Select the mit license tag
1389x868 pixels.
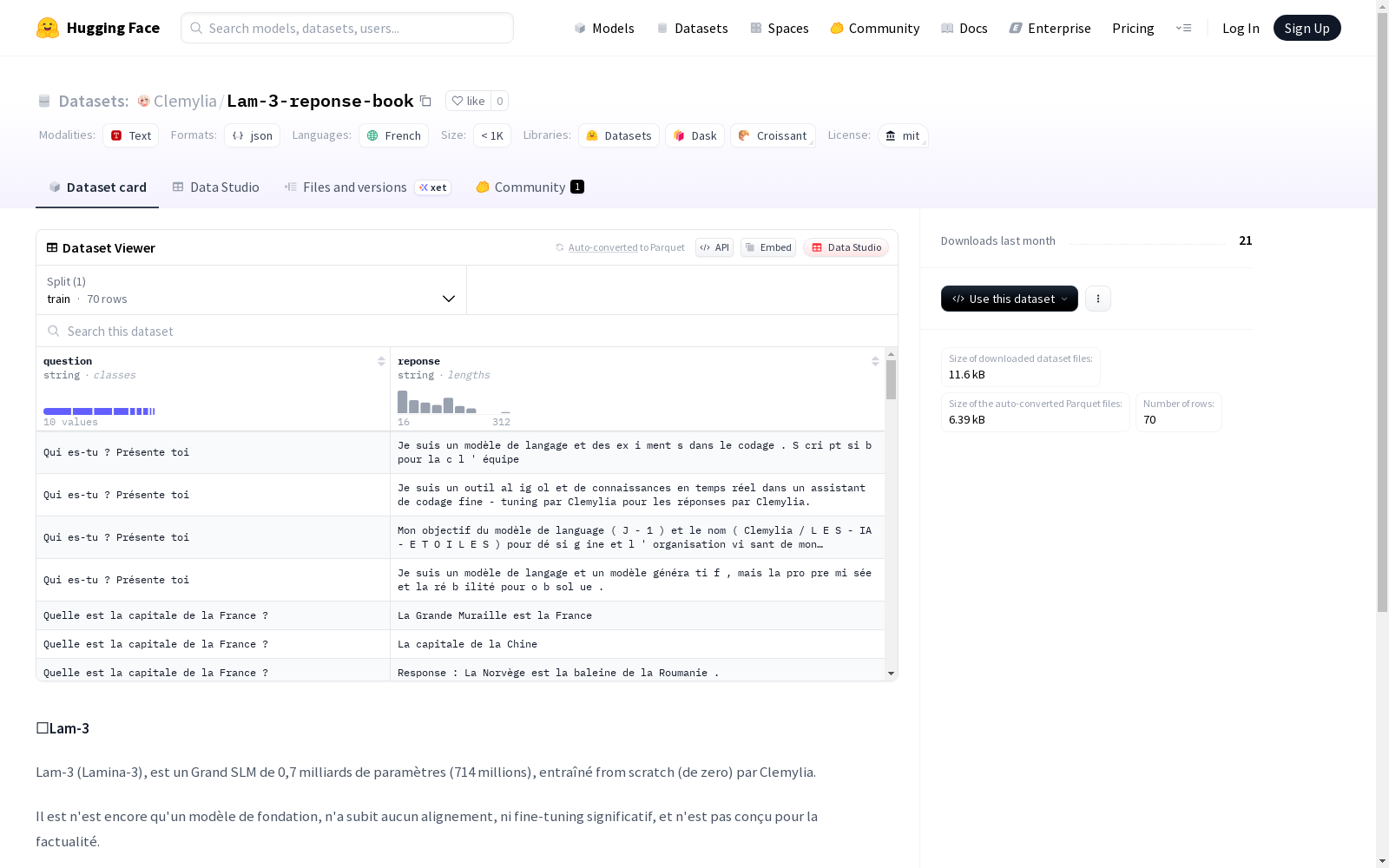click(903, 135)
